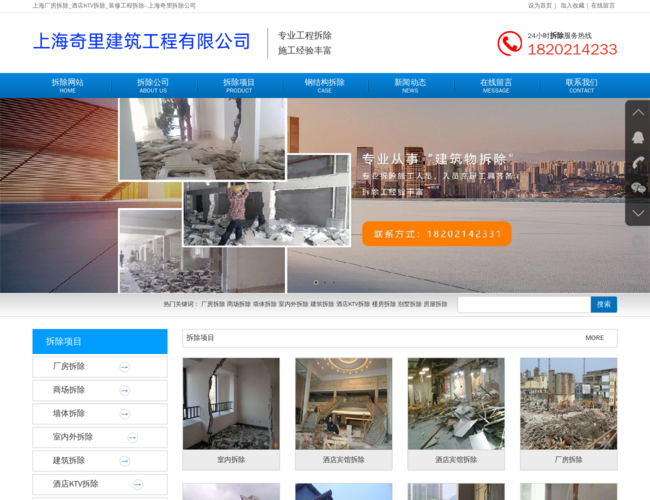Screen dimensions: 650x500
Task: Click keyword 房屋拆除 in hot keywords
Action: [435, 304]
